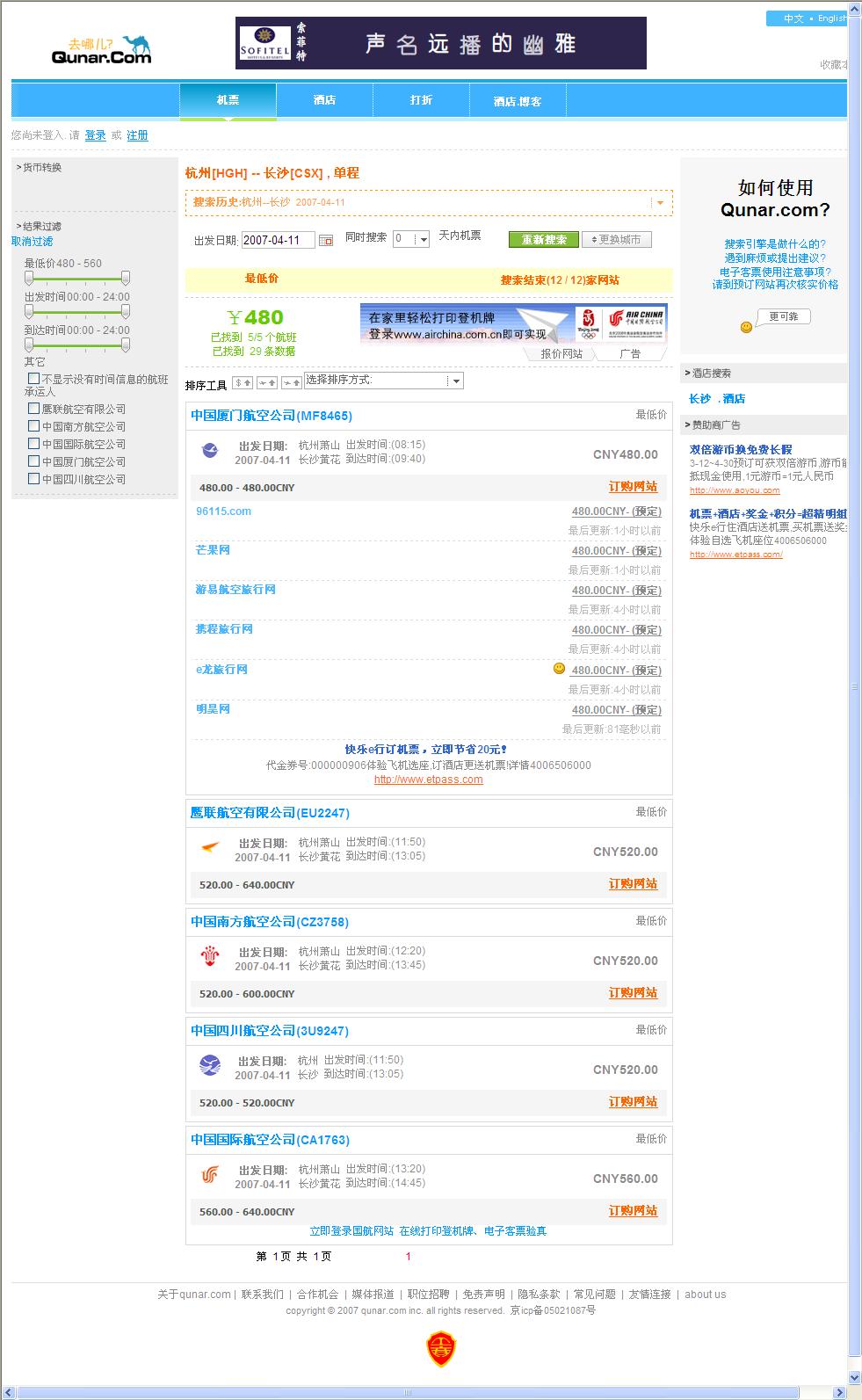Click the 登录 login link

pyautogui.click(x=95, y=135)
